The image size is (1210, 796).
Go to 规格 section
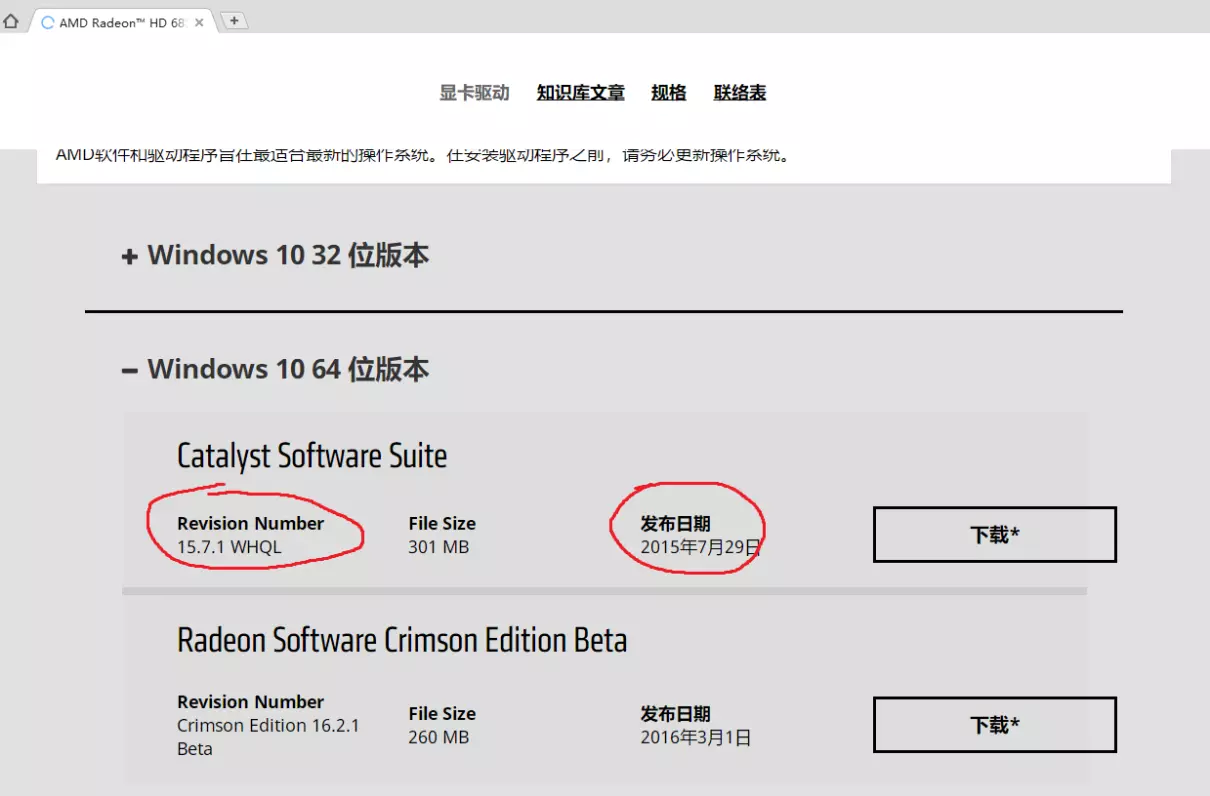pyautogui.click(x=669, y=93)
